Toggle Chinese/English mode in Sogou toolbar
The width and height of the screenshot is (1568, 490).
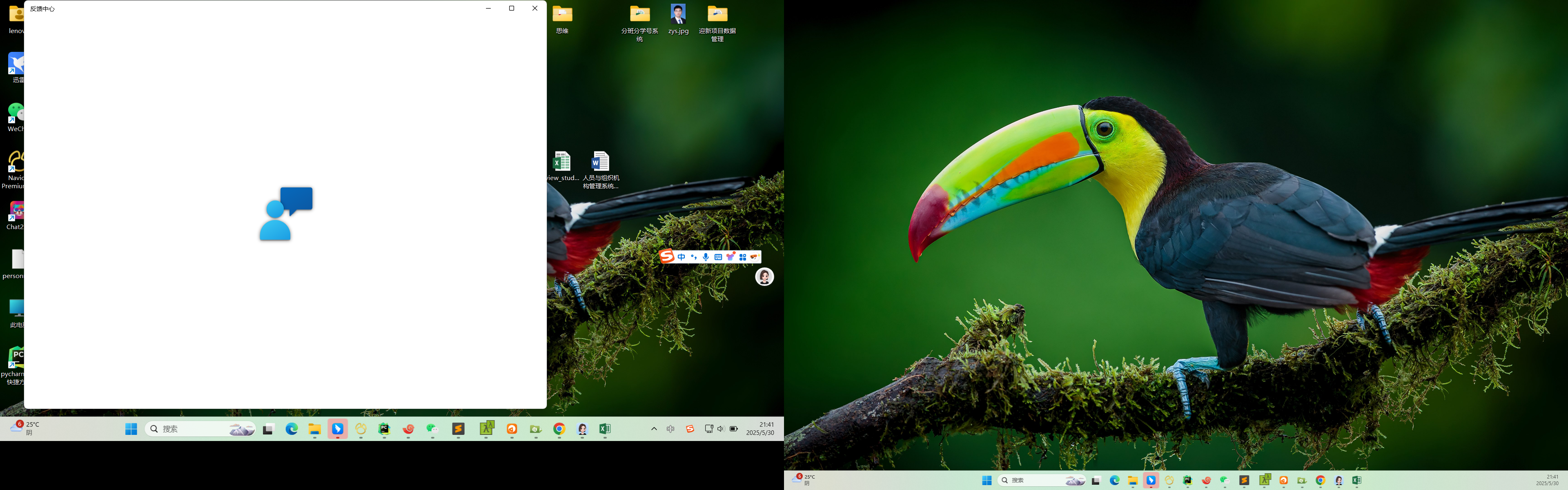(x=681, y=257)
